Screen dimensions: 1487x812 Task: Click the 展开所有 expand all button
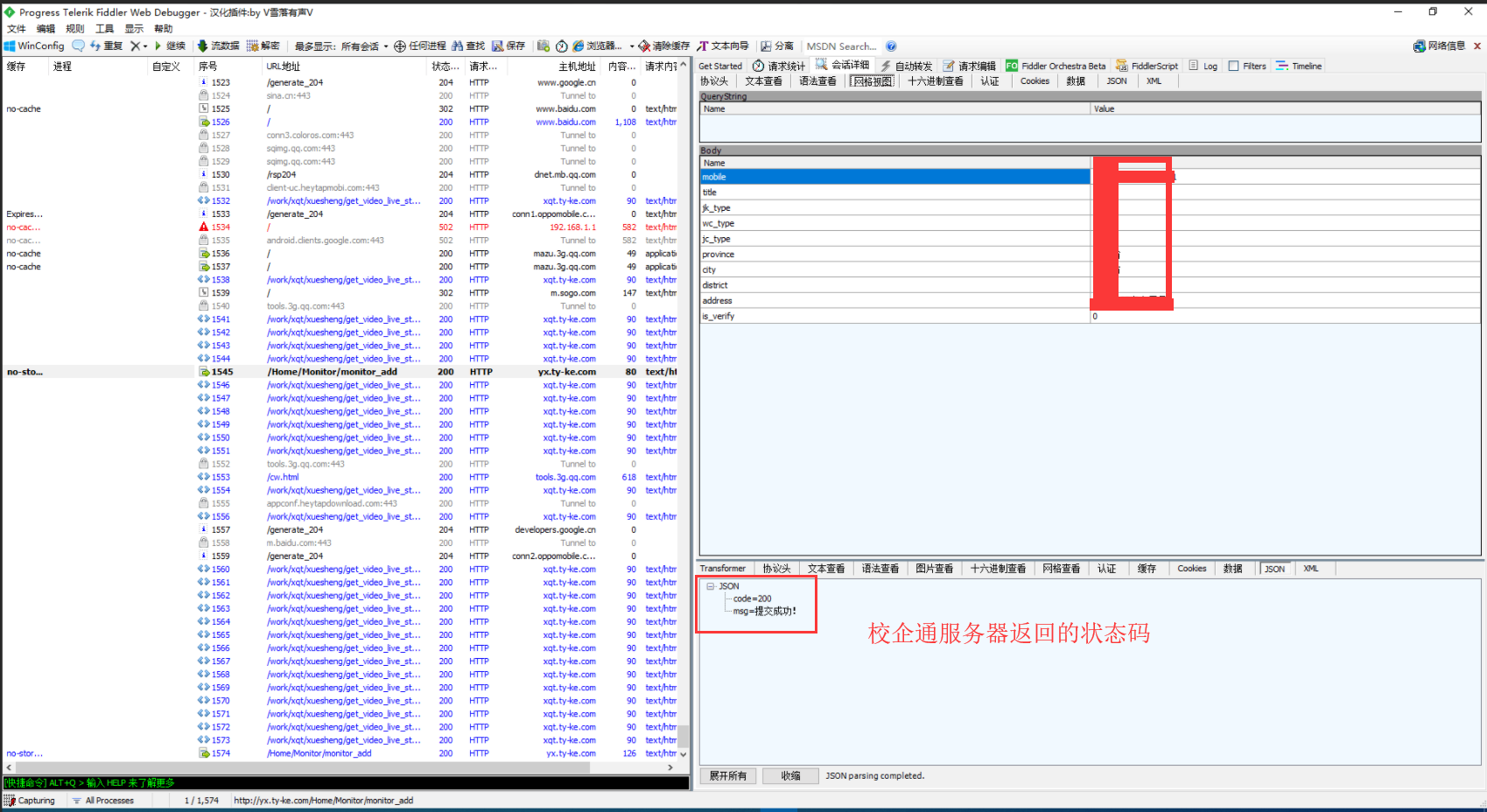pos(727,776)
